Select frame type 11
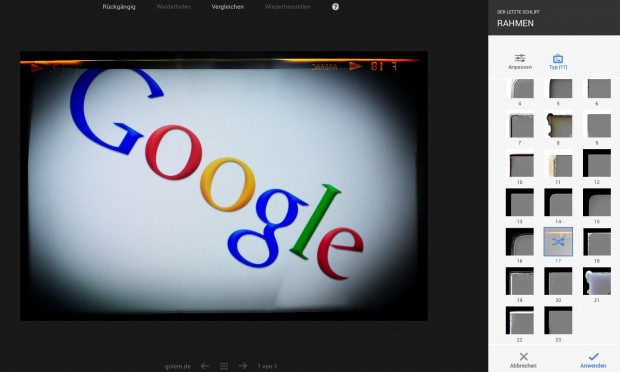Image resolution: width=620 pixels, height=372 pixels. [558, 163]
